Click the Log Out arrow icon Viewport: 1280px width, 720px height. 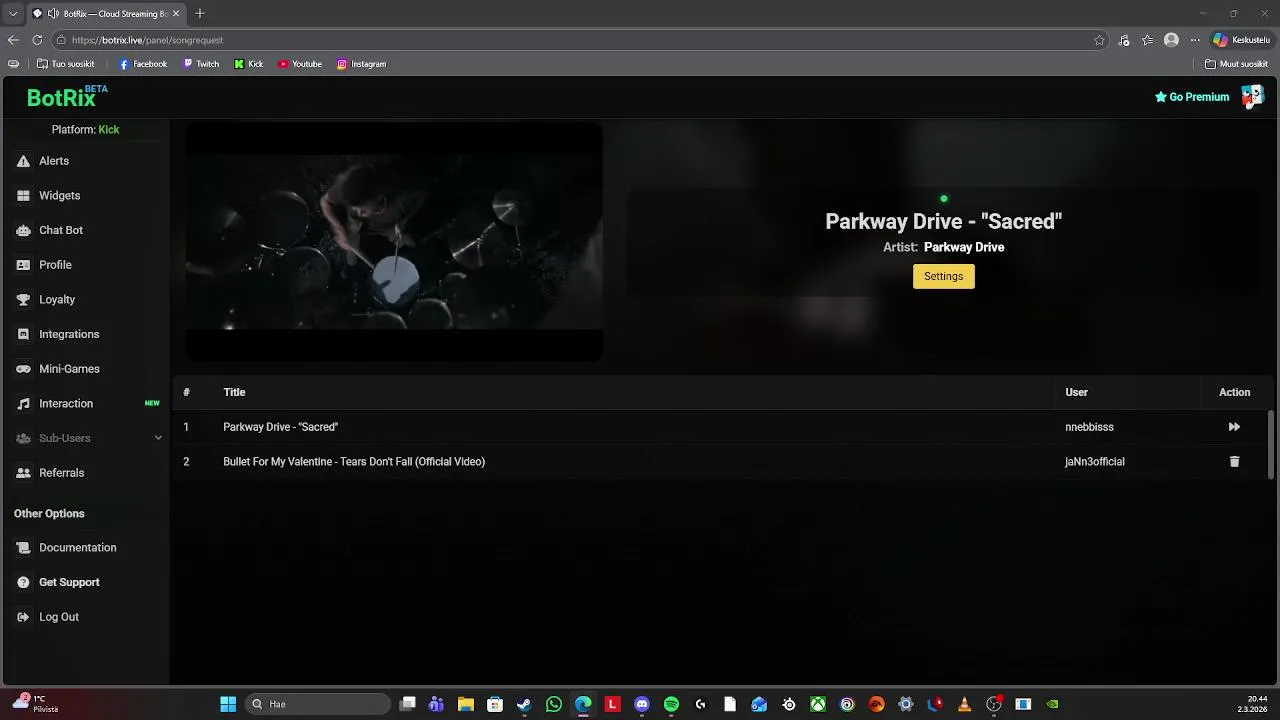coord(23,617)
